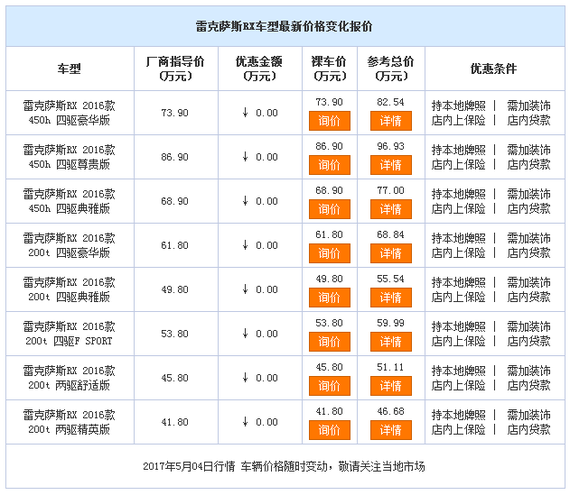
Task: Click the footer note 2017年5月04日行情
Action: [189, 467]
